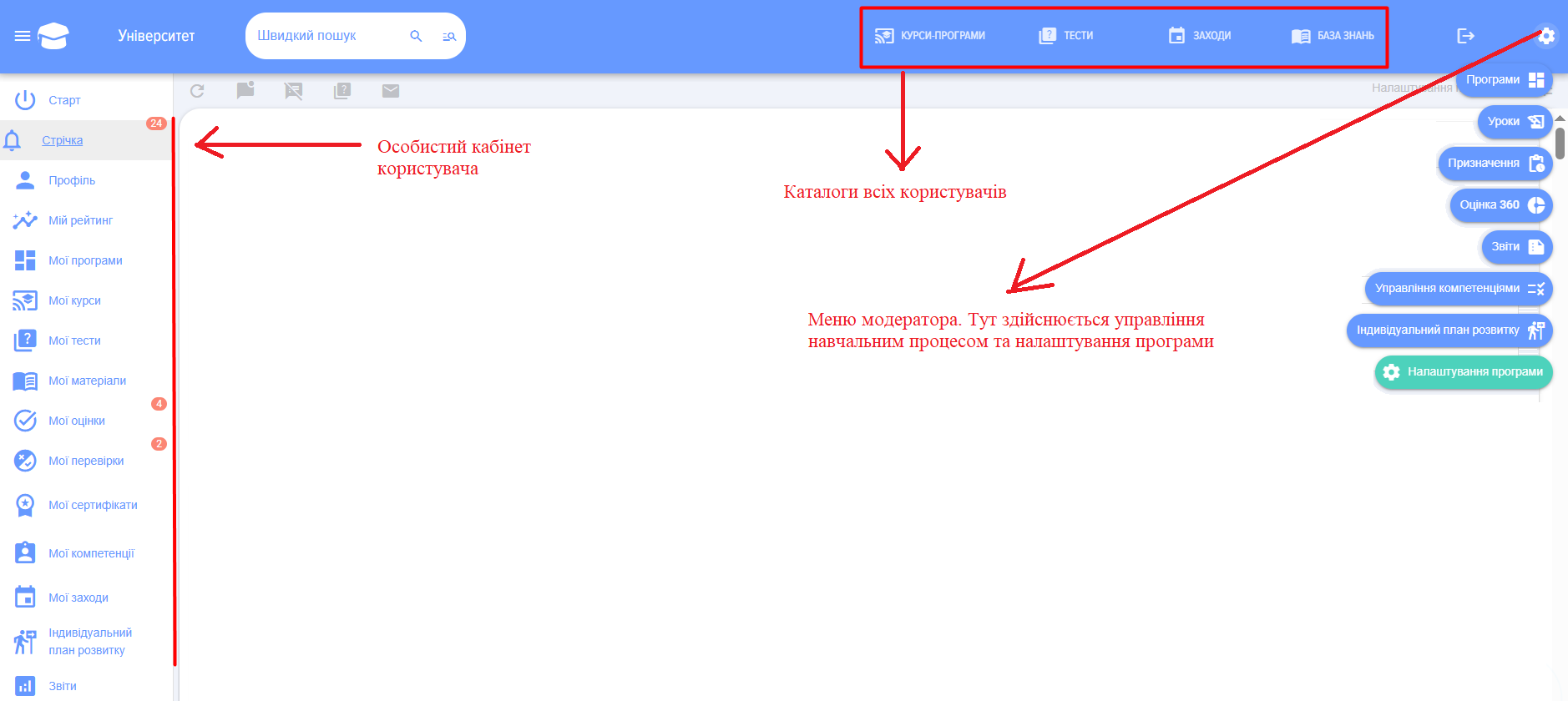Open the БАЗА ЗНАНЬ catalog tab
Viewport: 1568px width, 701px height.
coord(1333,36)
